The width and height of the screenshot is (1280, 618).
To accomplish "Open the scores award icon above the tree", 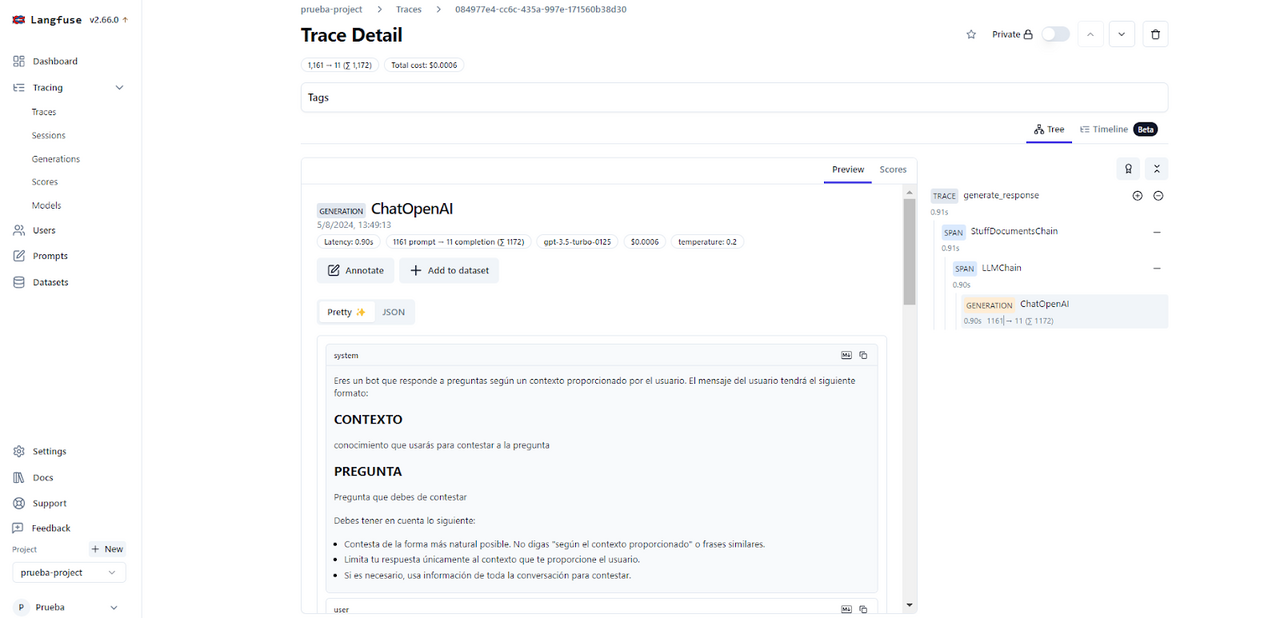I will click(x=1128, y=168).
